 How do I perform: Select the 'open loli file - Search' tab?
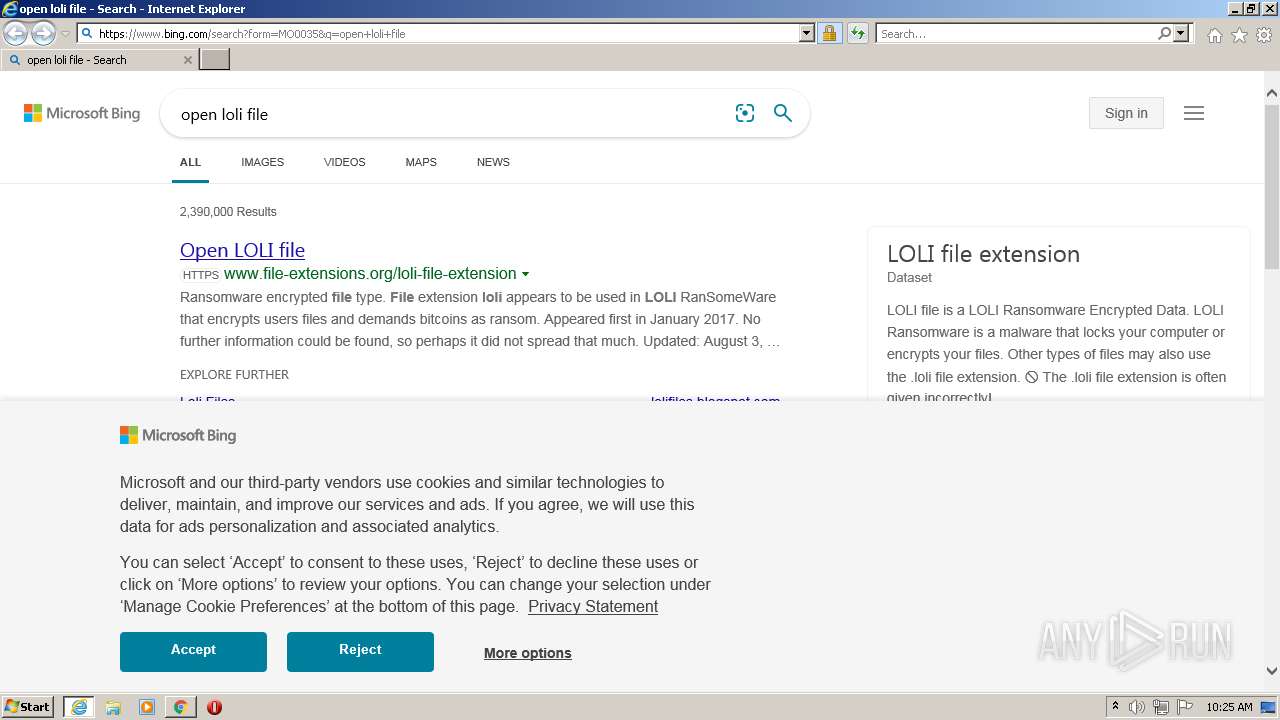point(97,60)
